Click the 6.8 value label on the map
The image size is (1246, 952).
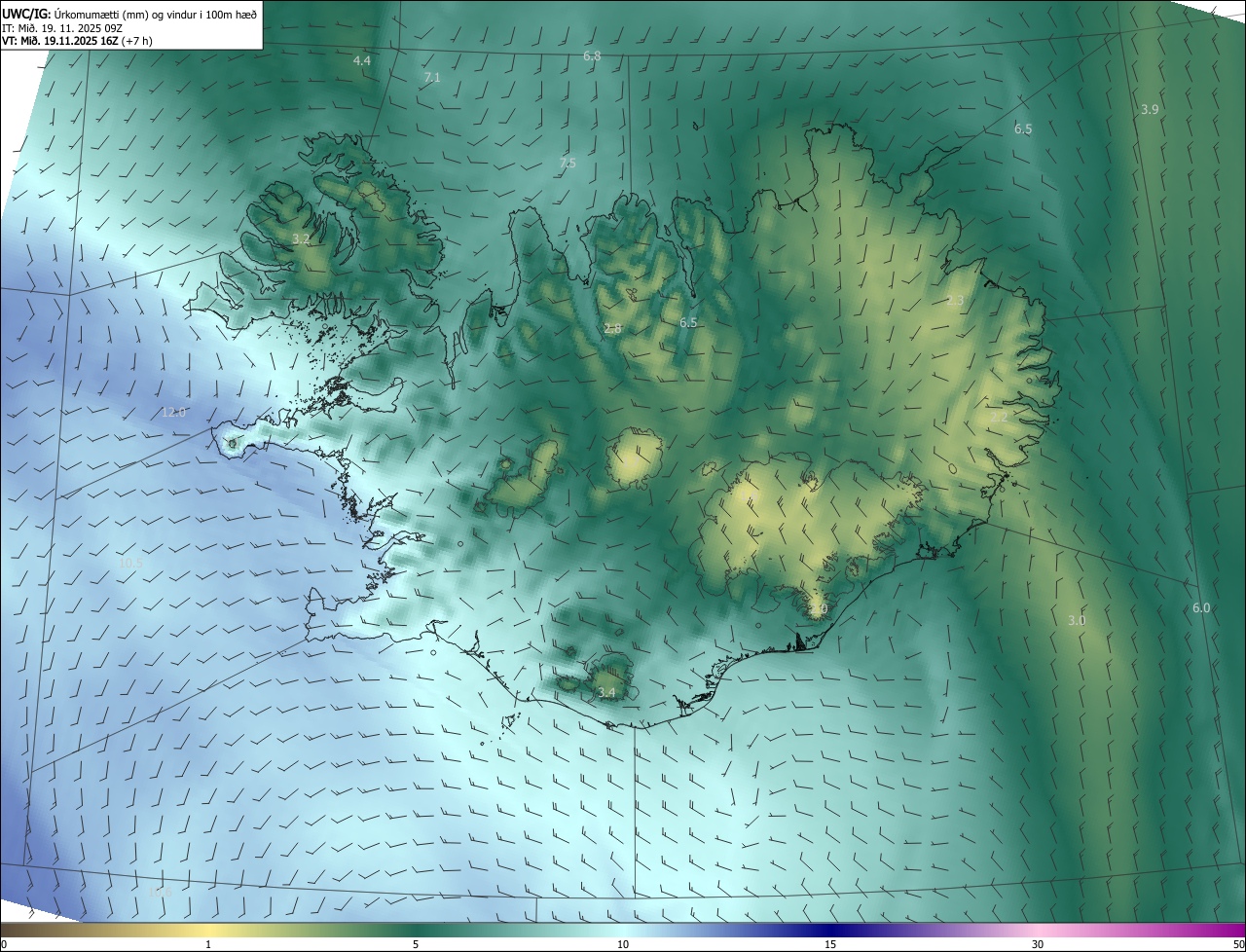click(592, 56)
